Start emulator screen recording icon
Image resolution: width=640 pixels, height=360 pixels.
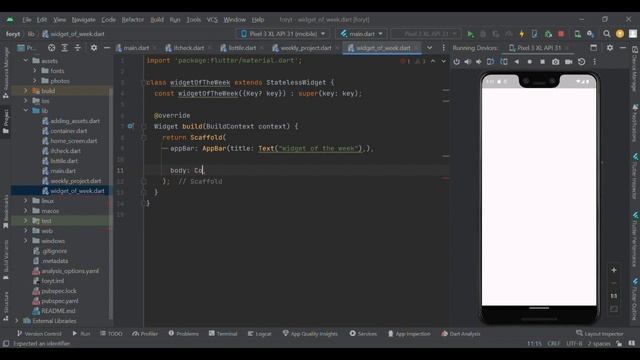click(569, 62)
